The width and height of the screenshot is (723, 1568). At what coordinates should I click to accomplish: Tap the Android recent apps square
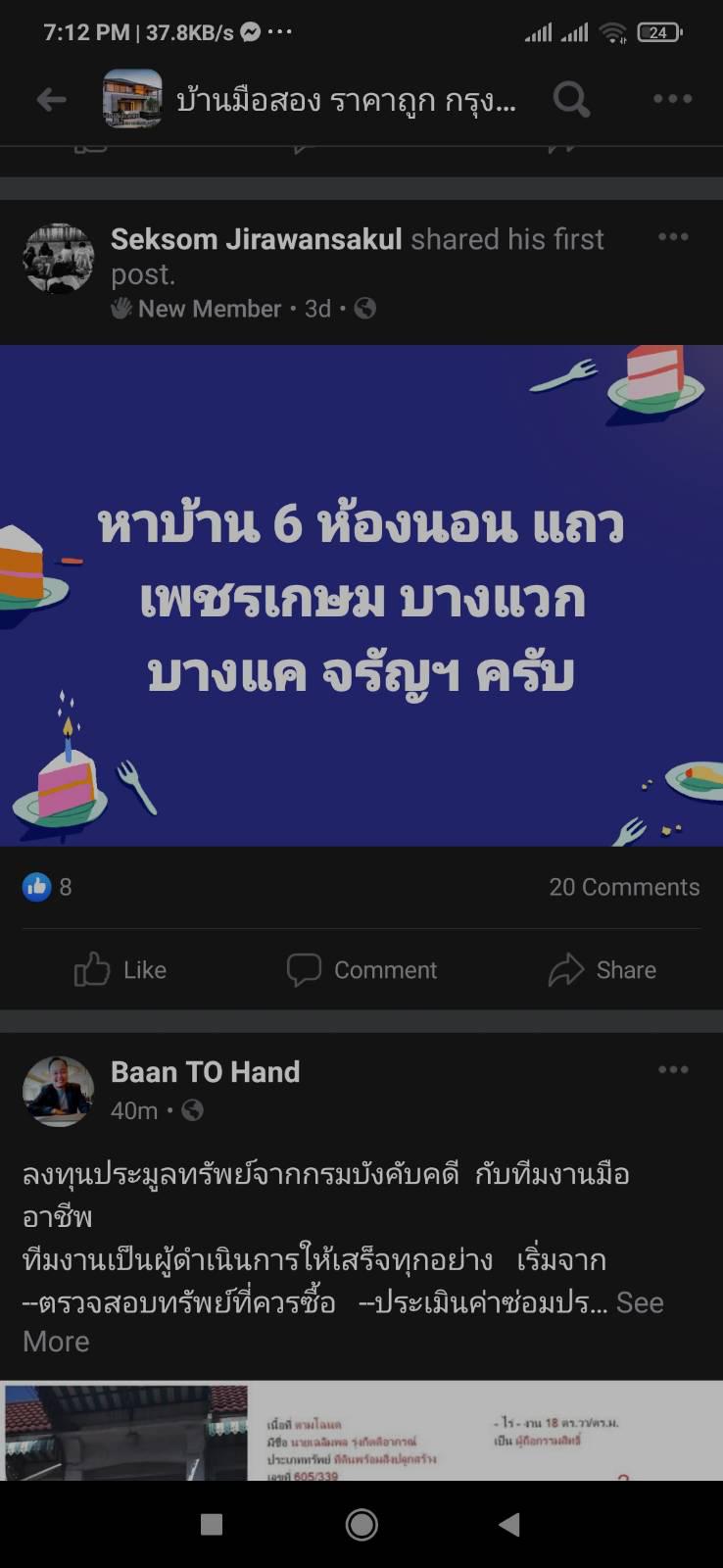211,1524
